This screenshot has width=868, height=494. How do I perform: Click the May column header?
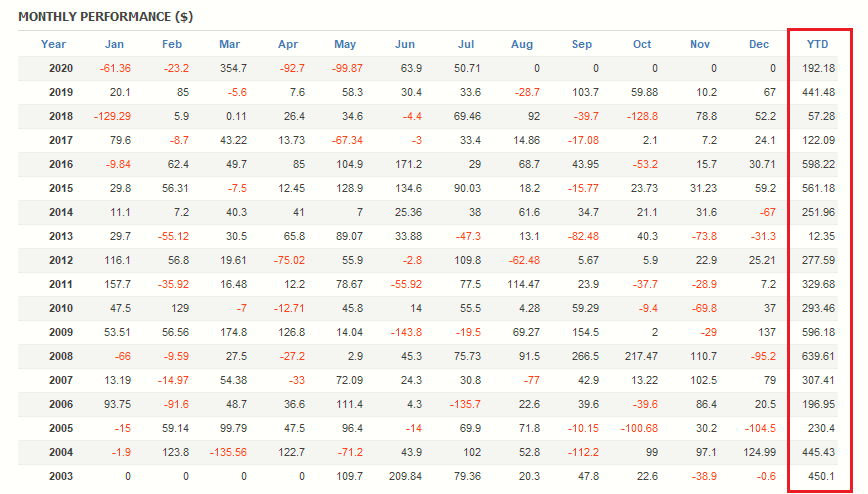coord(345,44)
